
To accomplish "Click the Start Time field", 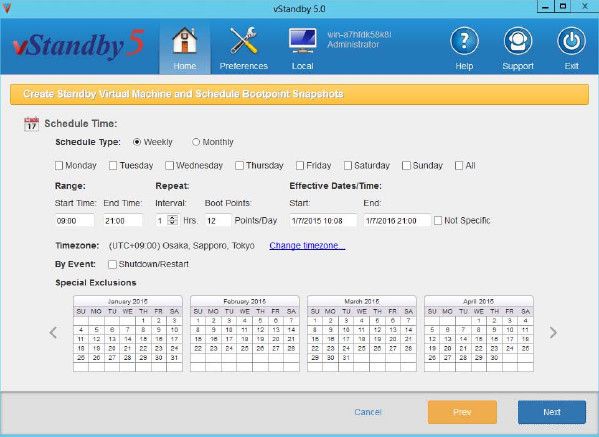I will [74, 220].
